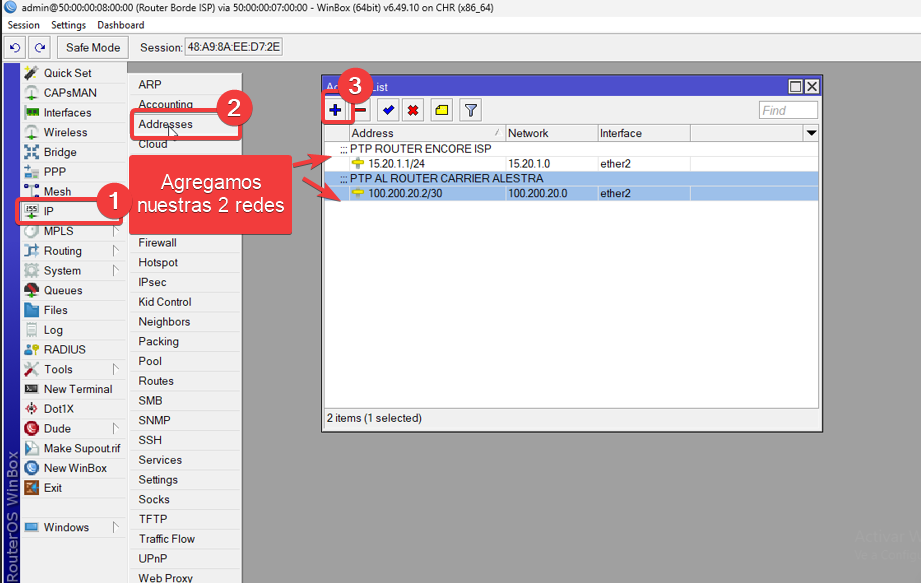
Task: Click the Find input field
Action: click(x=788, y=110)
